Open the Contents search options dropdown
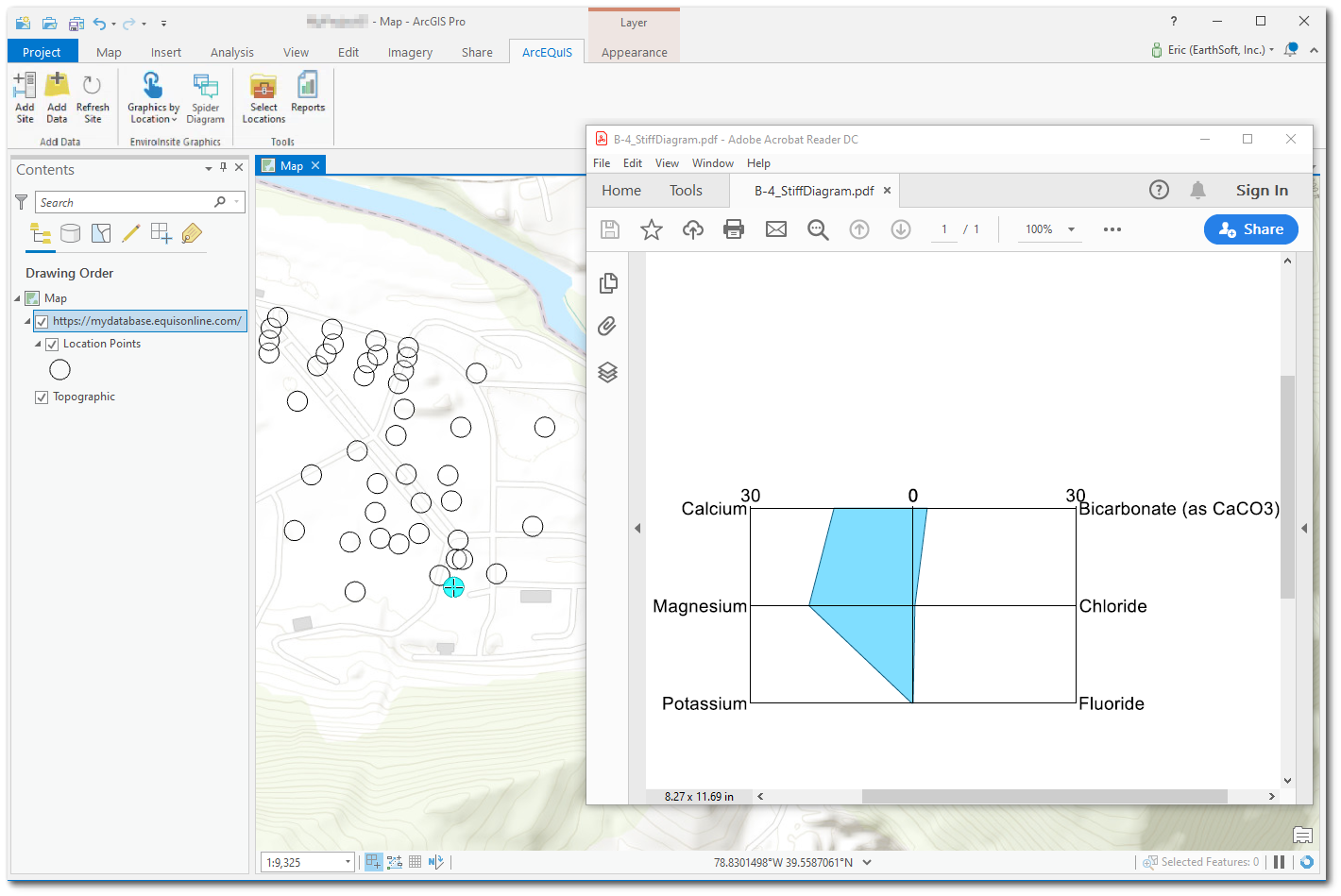Viewport: 1341px width, 896px height. pyautogui.click(x=236, y=201)
